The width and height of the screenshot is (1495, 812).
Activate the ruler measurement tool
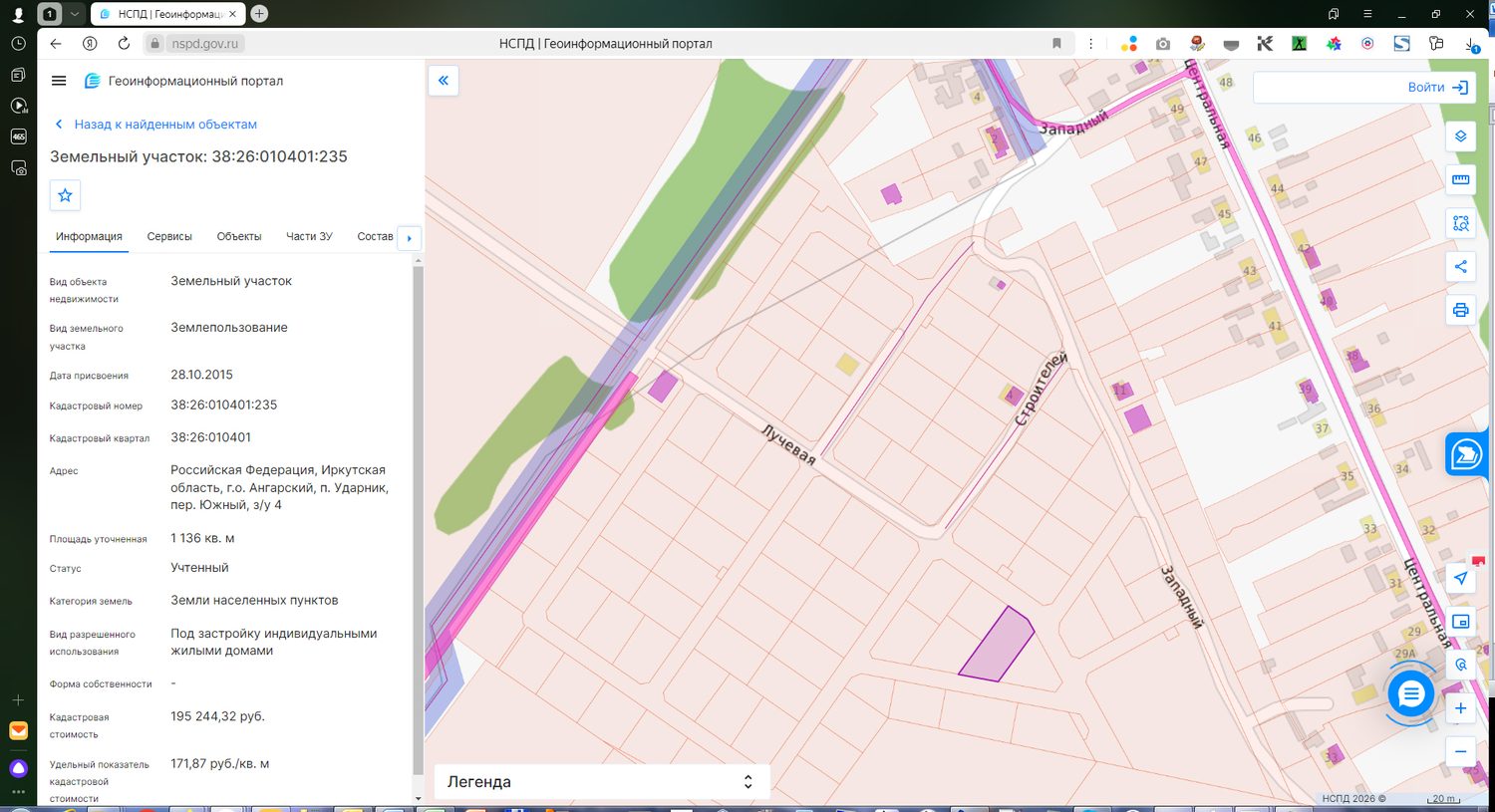[x=1460, y=180]
